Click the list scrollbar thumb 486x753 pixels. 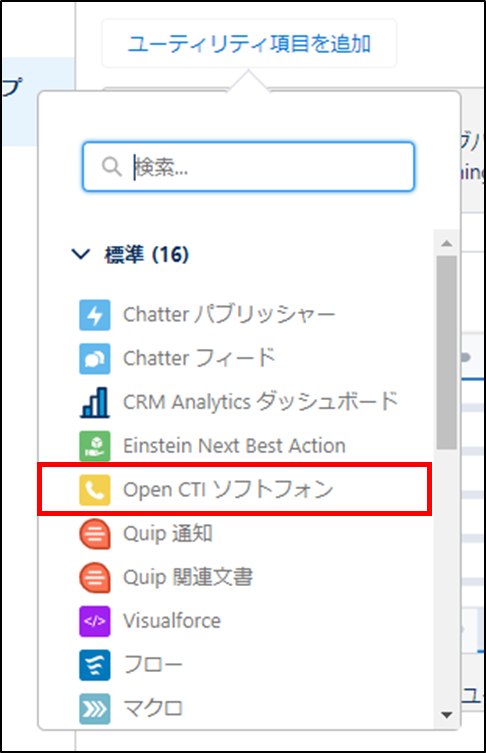[x=447, y=352]
